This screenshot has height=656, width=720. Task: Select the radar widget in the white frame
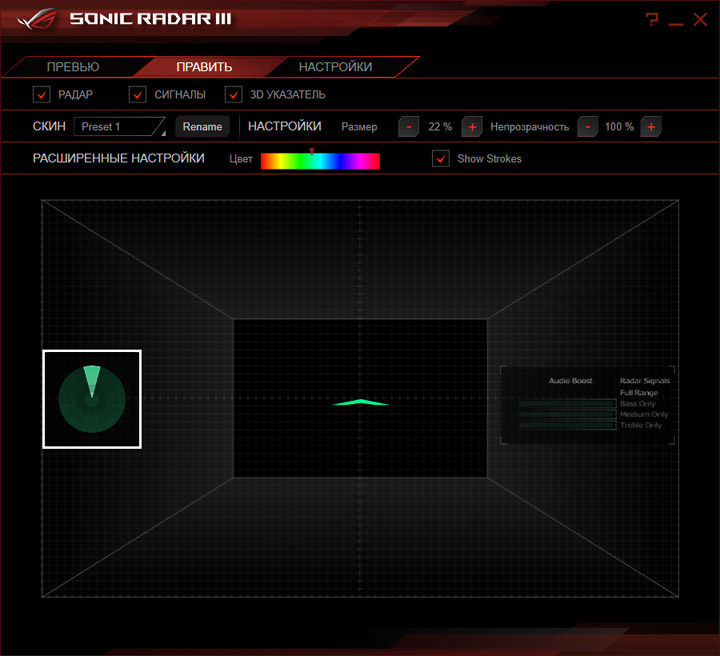coord(92,399)
